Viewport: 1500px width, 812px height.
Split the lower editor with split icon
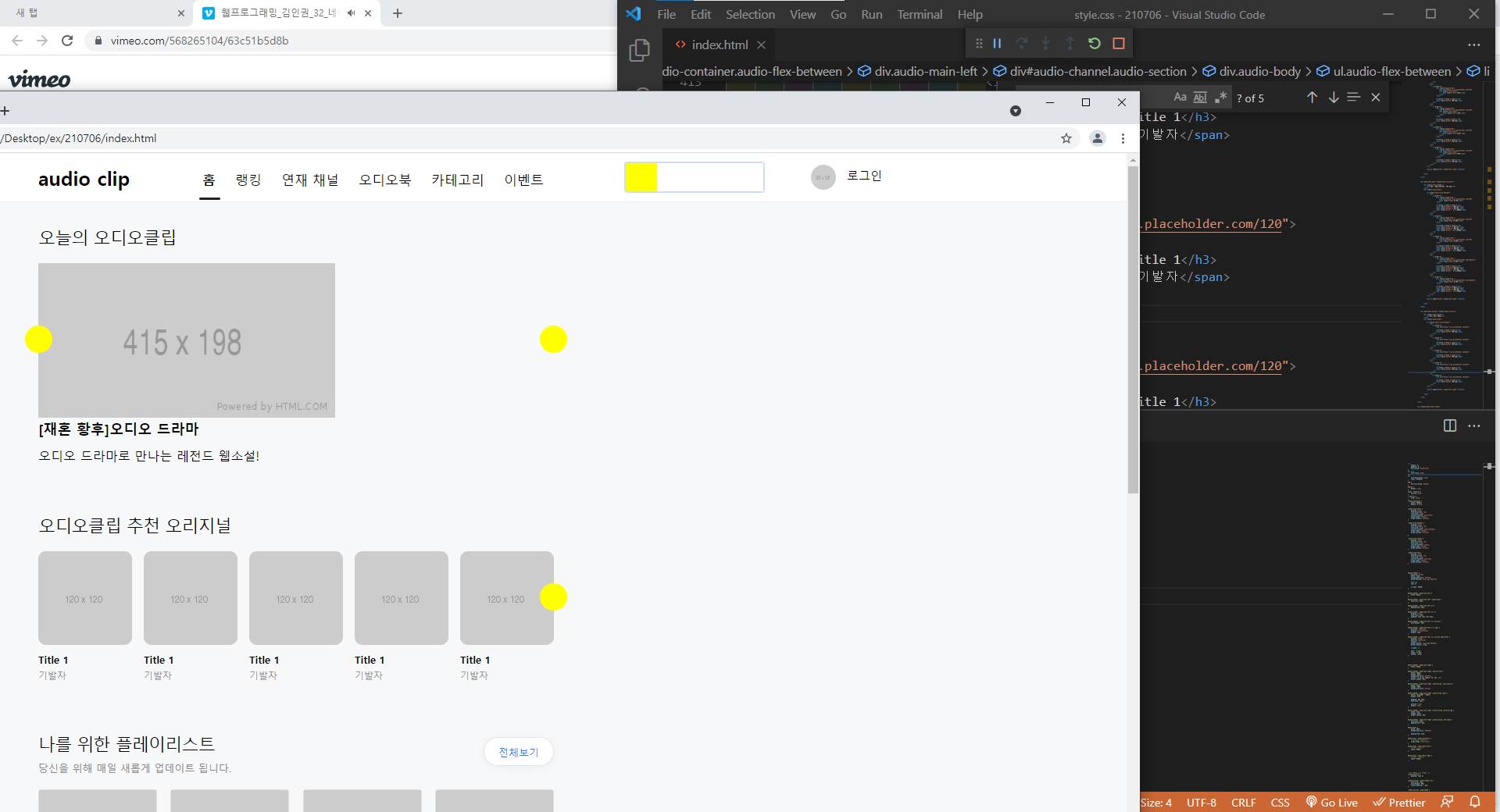tap(1450, 426)
